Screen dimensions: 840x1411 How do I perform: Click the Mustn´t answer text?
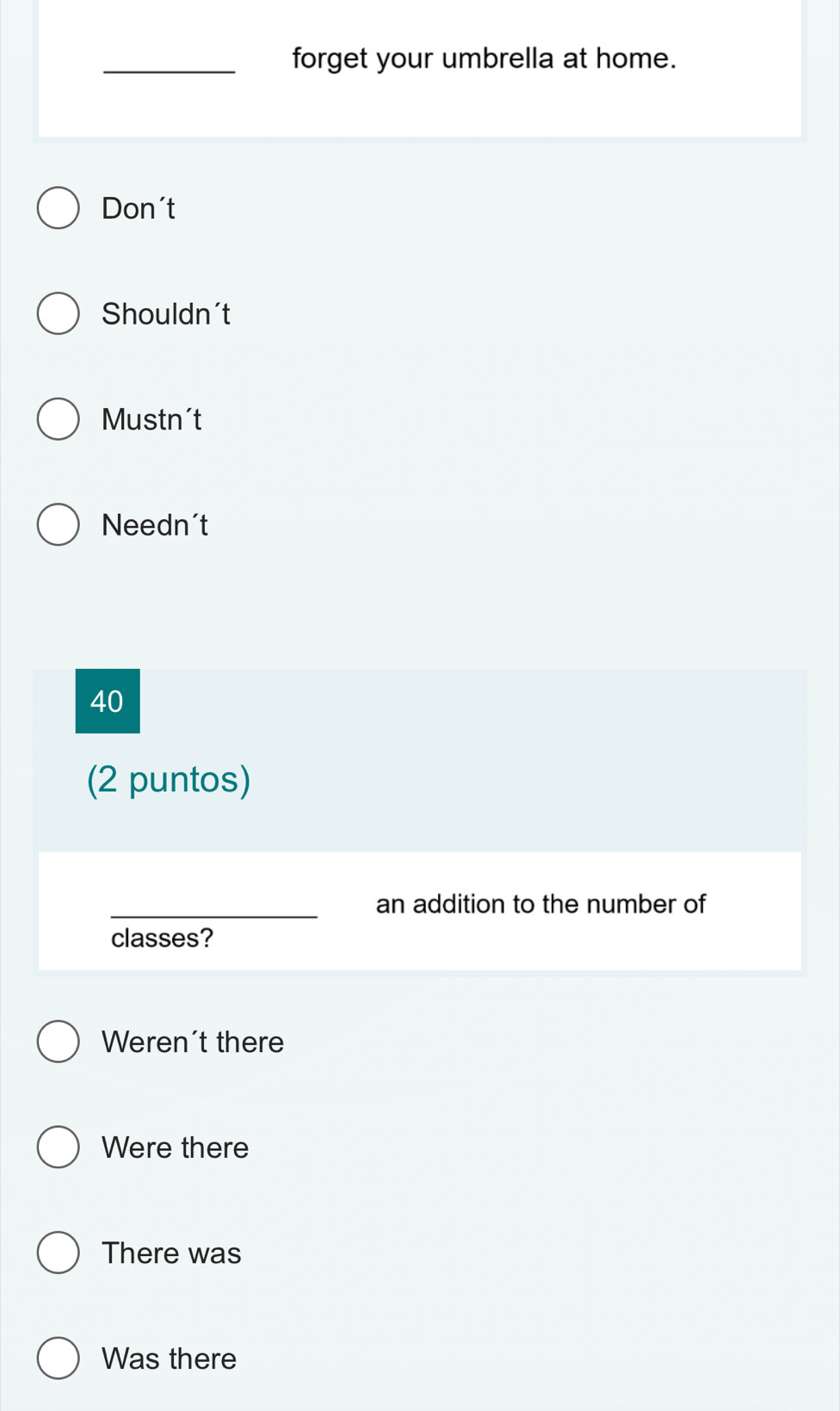click(151, 419)
